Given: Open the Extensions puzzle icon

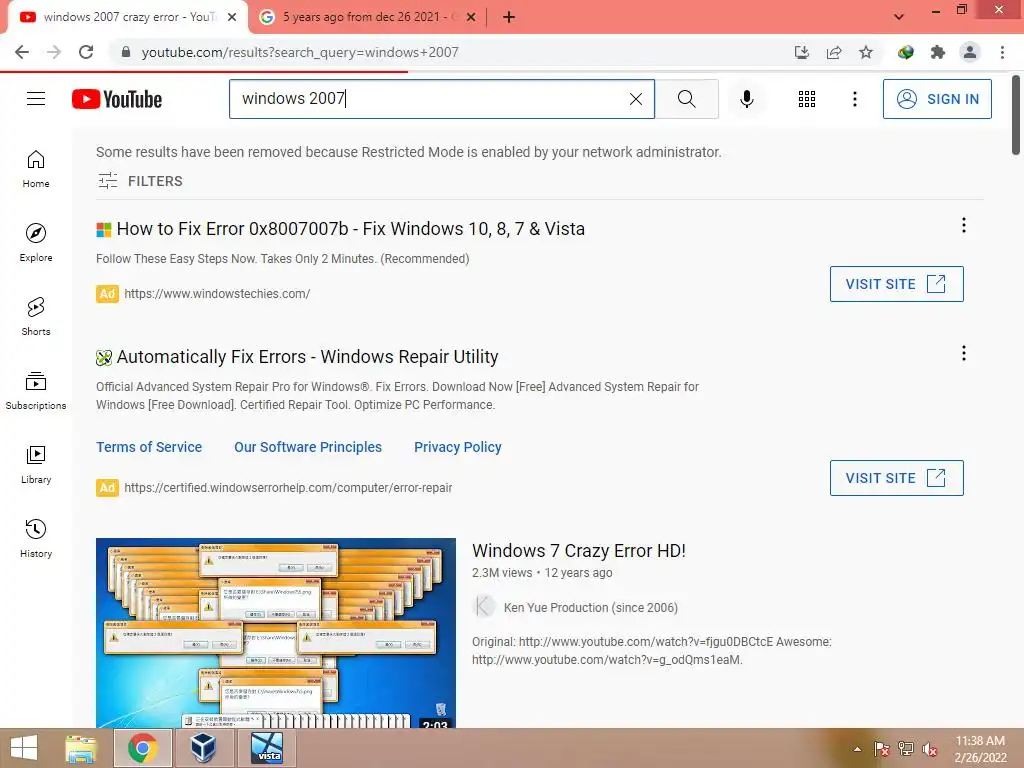Looking at the screenshot, I should coord(938,52).
